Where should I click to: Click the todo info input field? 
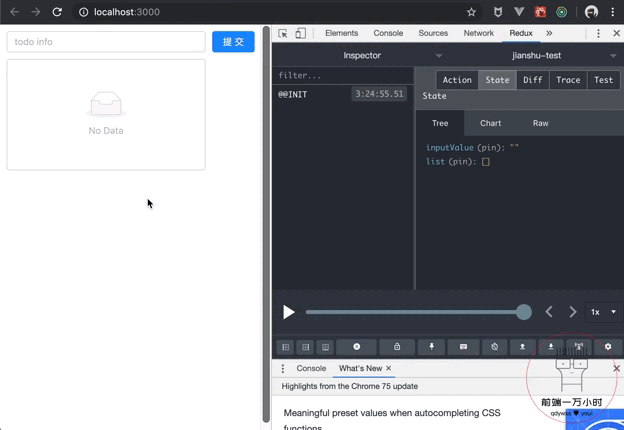[106, 42]
